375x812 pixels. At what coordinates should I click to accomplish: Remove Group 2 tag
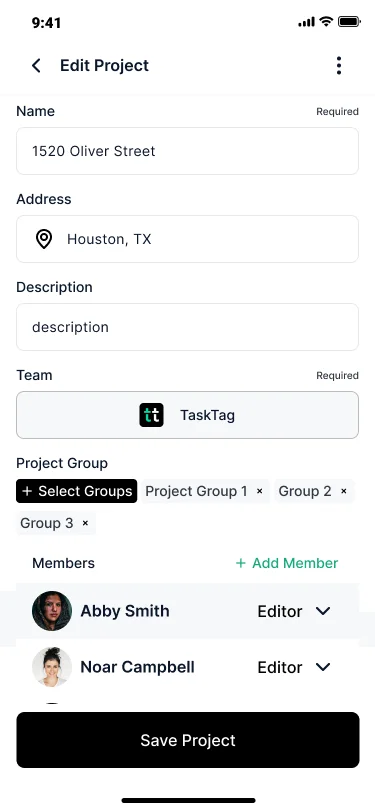pos(343,491)
